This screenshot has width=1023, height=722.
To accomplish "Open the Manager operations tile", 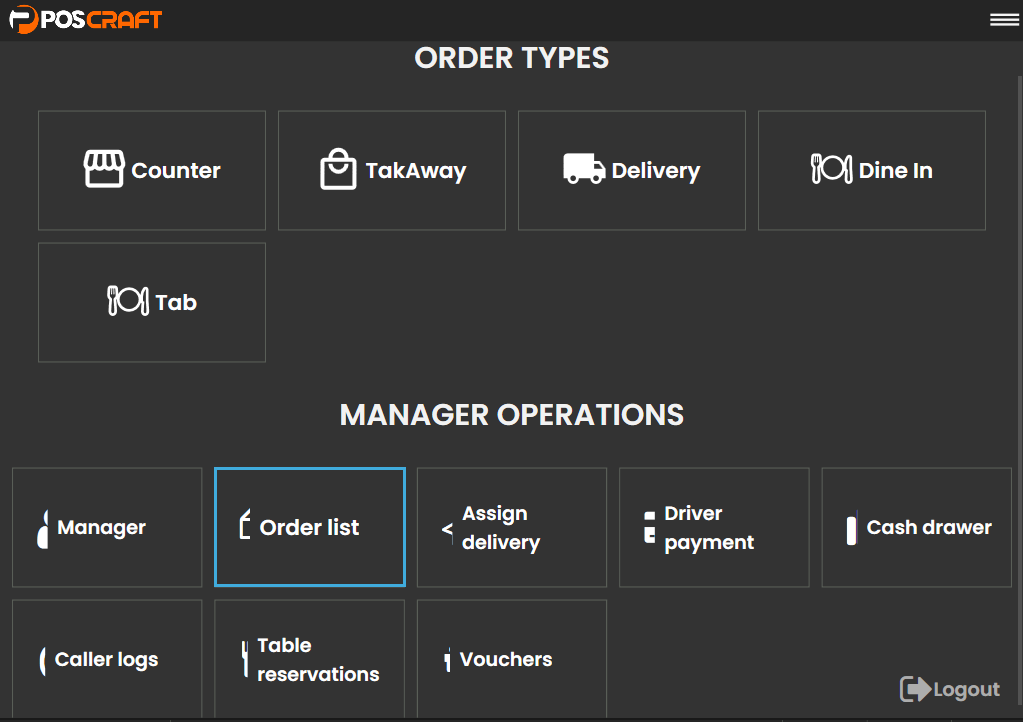I will 107,527.
